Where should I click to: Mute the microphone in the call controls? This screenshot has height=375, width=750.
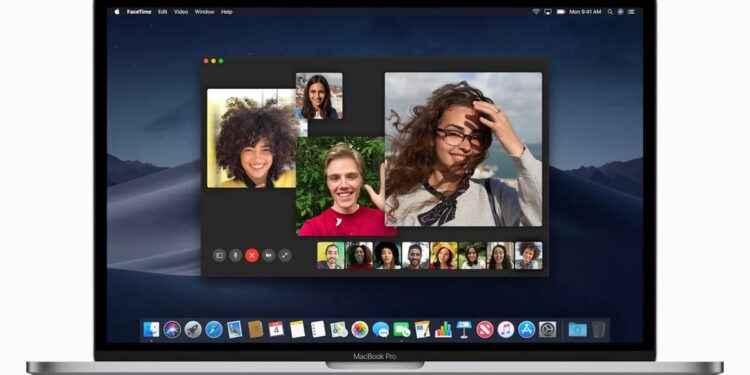[x=235, y=255]
